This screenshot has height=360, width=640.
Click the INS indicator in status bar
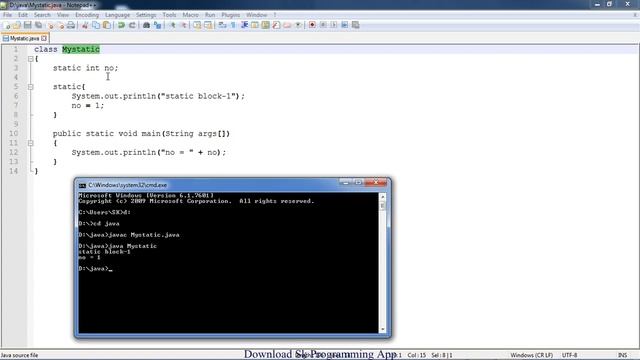tap(622, 355)
